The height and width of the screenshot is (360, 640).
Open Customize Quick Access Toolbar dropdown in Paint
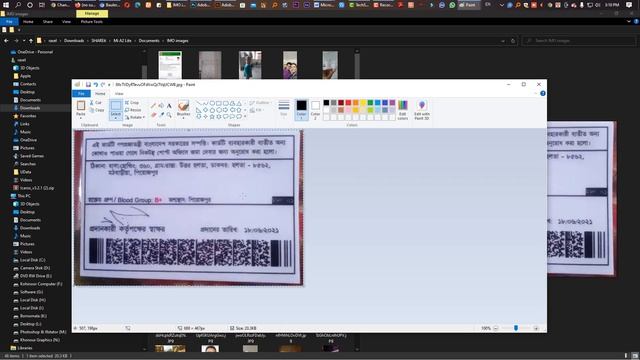pos(109,84)
